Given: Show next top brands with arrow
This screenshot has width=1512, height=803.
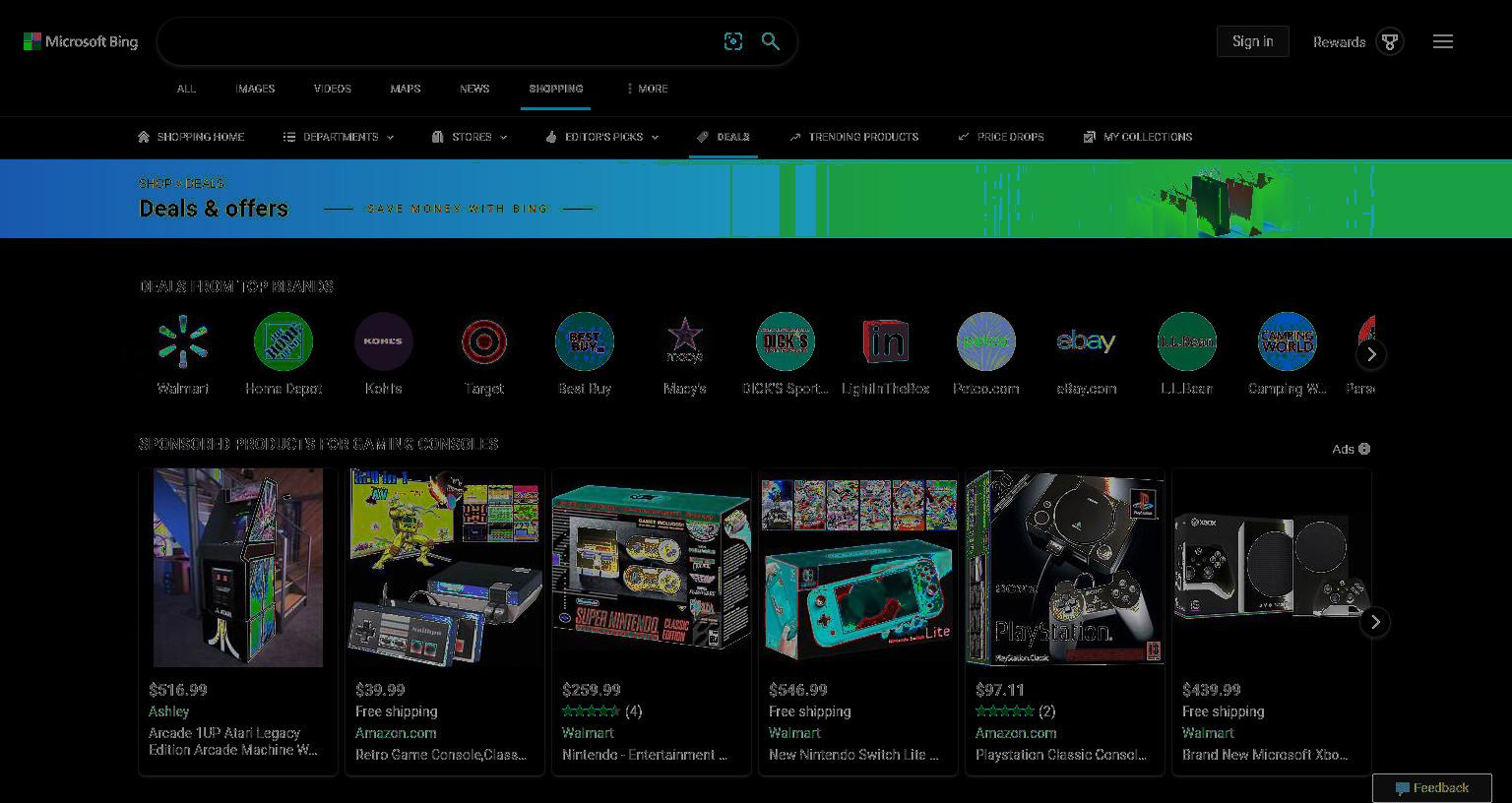Looking at the screenshot, I should tap(1371, 354).
